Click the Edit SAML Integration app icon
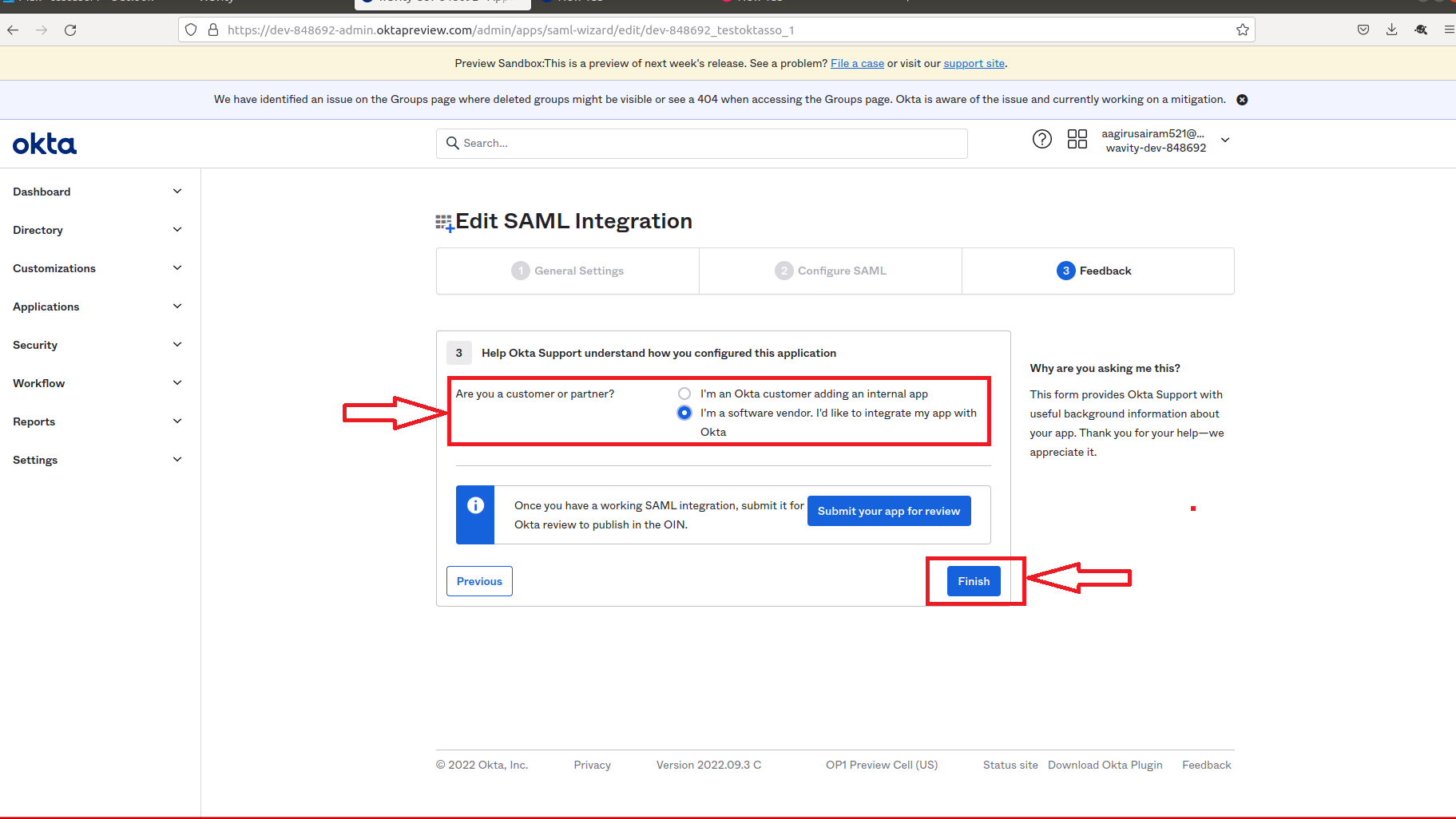1456x819 pixels. (x=444, y=223)
